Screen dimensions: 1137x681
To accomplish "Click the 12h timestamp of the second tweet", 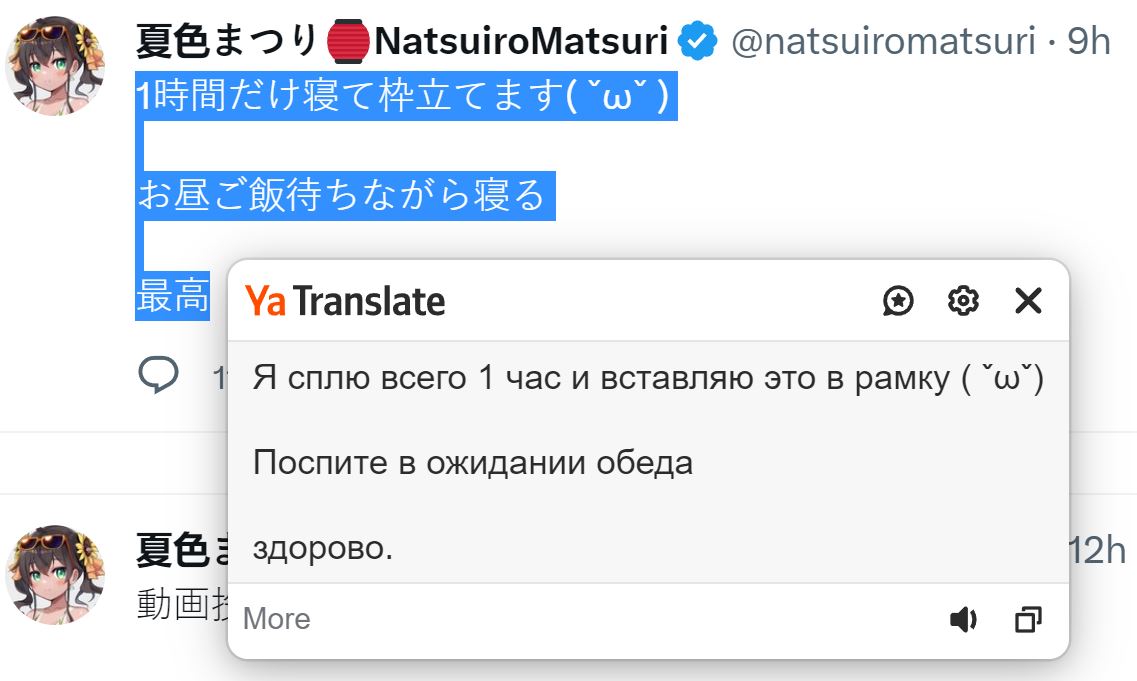I will coord(1098,550).
